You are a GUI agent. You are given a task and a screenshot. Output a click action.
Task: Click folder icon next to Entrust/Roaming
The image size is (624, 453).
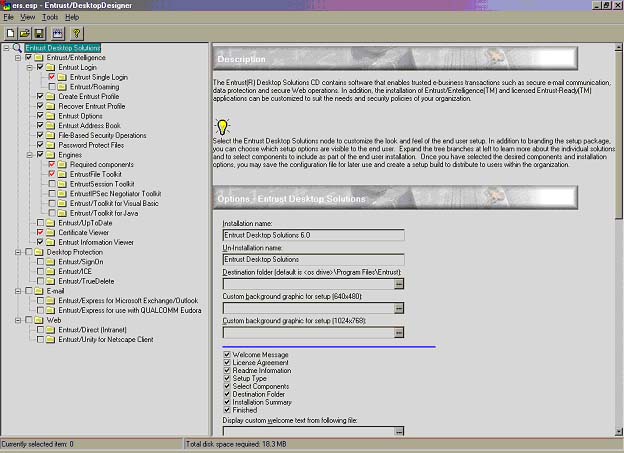[x=62, y=87]
